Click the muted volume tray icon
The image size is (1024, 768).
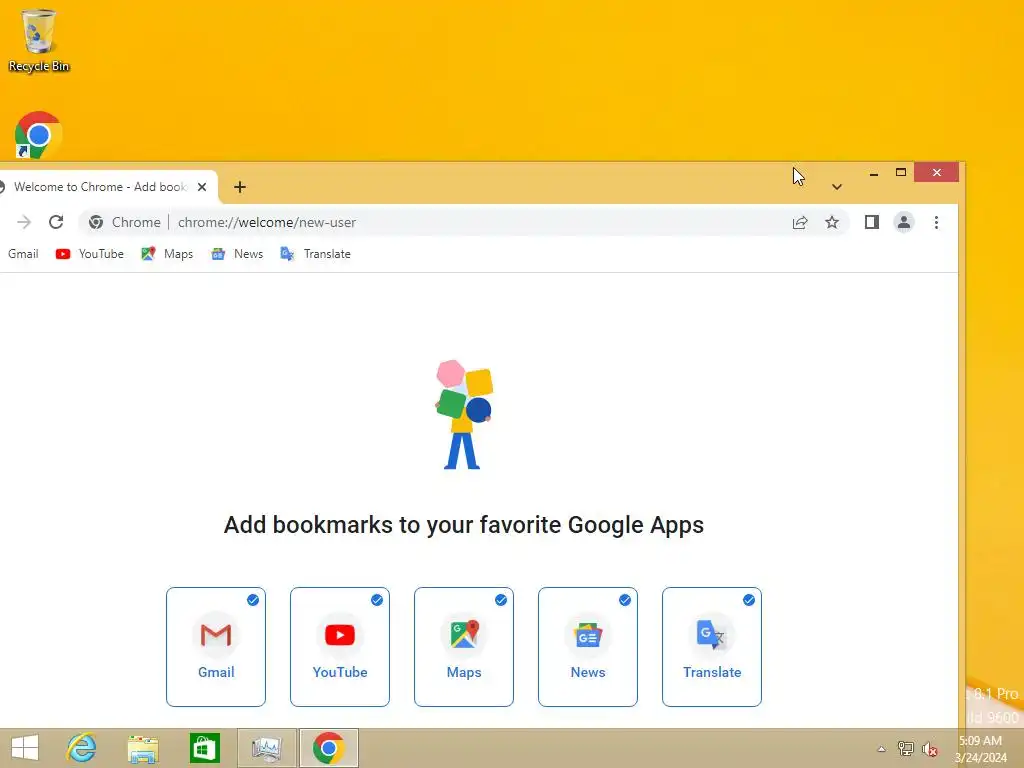[929, 749]
